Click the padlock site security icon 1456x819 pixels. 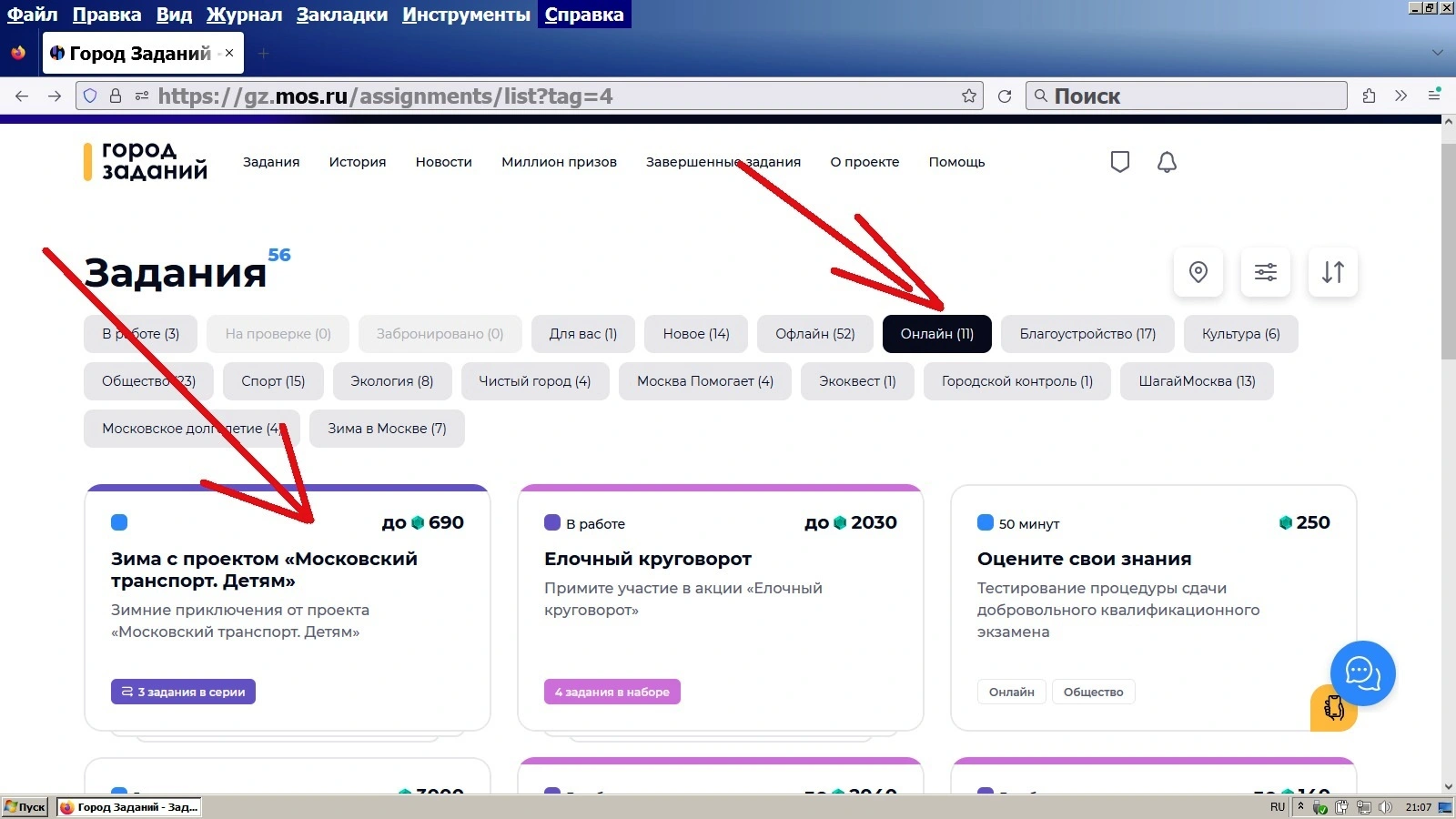116,96
